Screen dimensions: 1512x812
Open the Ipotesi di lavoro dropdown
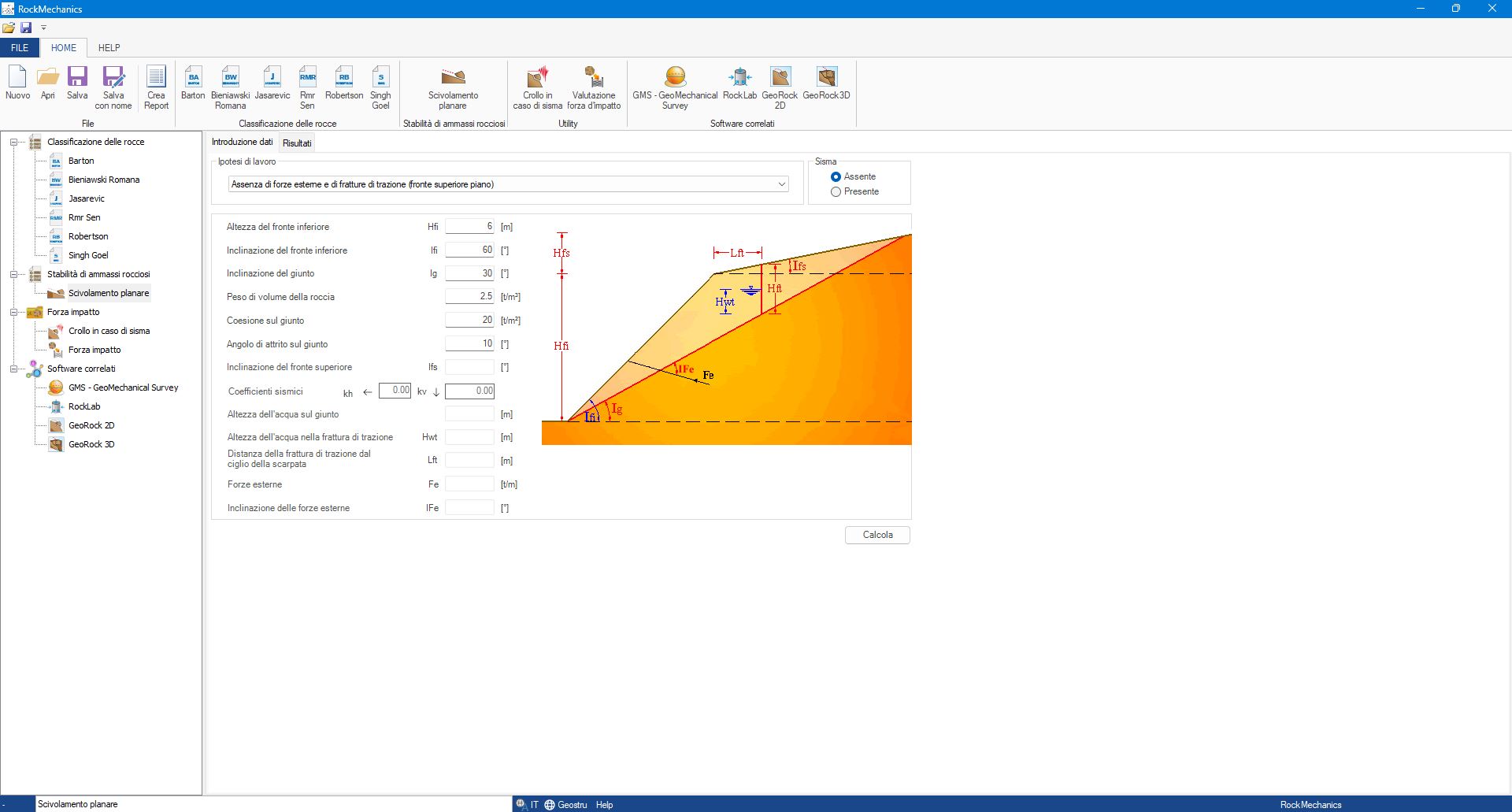[x=781, y=184]
